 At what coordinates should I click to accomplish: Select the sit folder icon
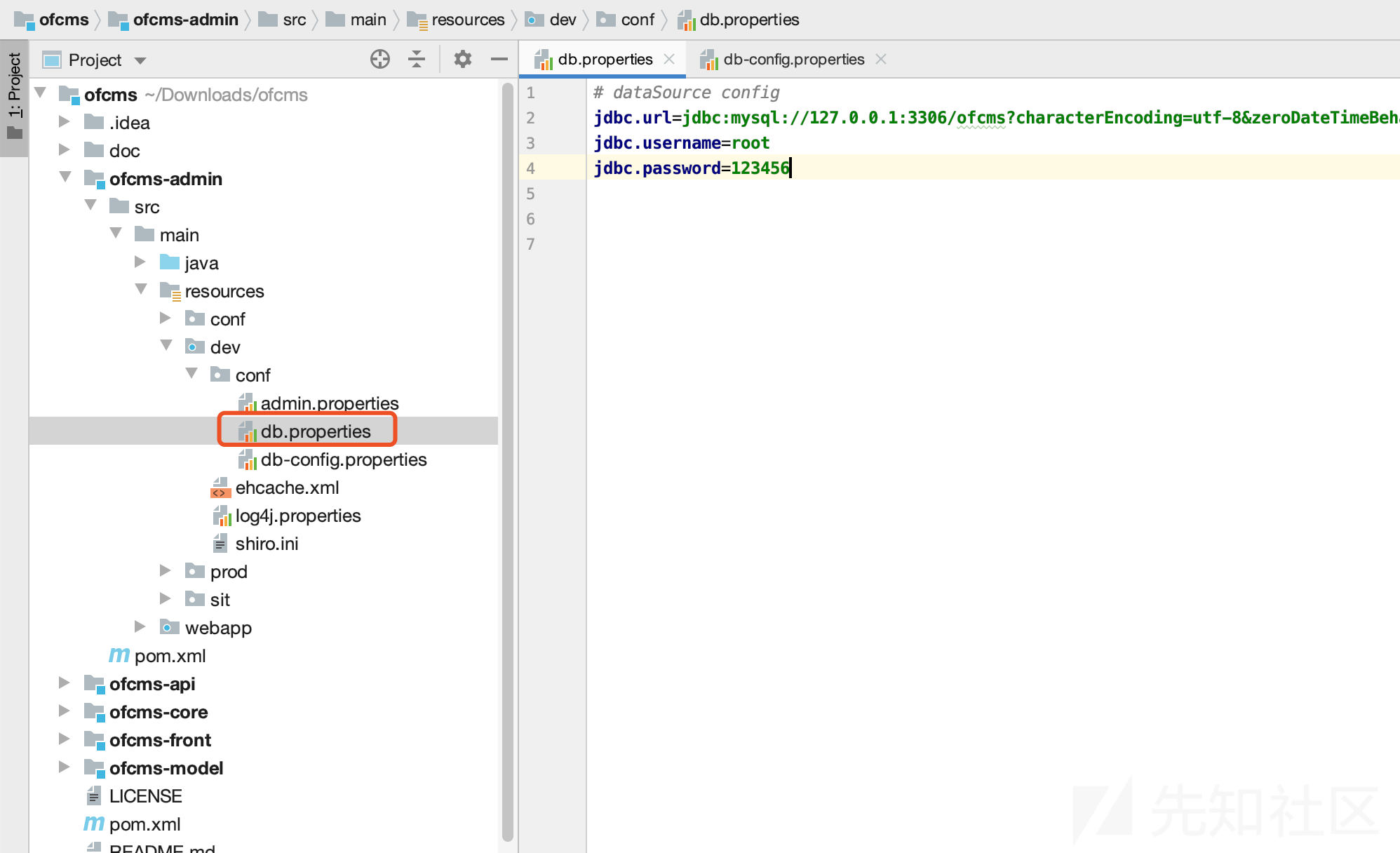pos(195,599)
